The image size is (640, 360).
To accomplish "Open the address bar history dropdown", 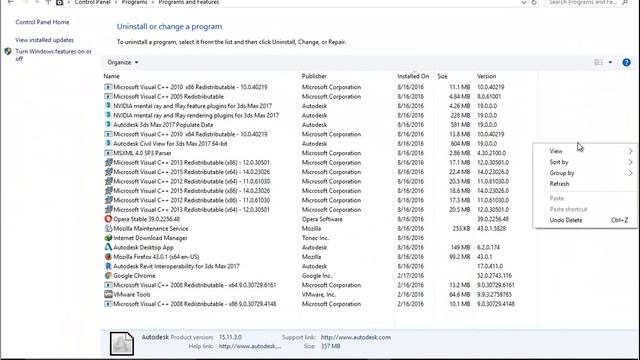I will click(524, 2).
